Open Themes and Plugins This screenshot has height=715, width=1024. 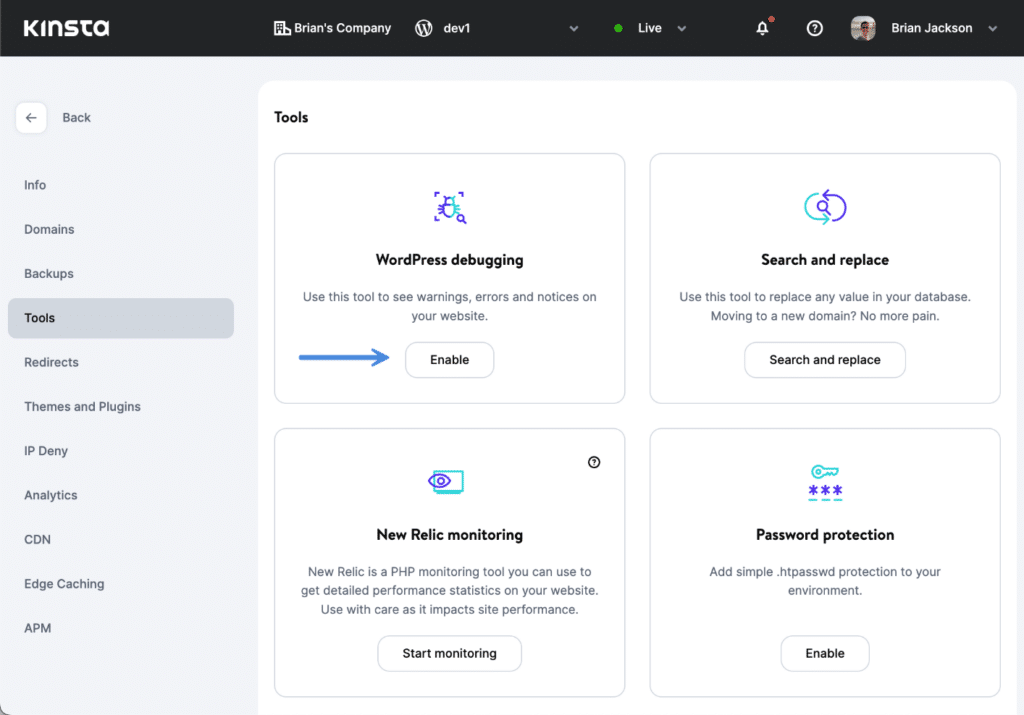(82, 407)
